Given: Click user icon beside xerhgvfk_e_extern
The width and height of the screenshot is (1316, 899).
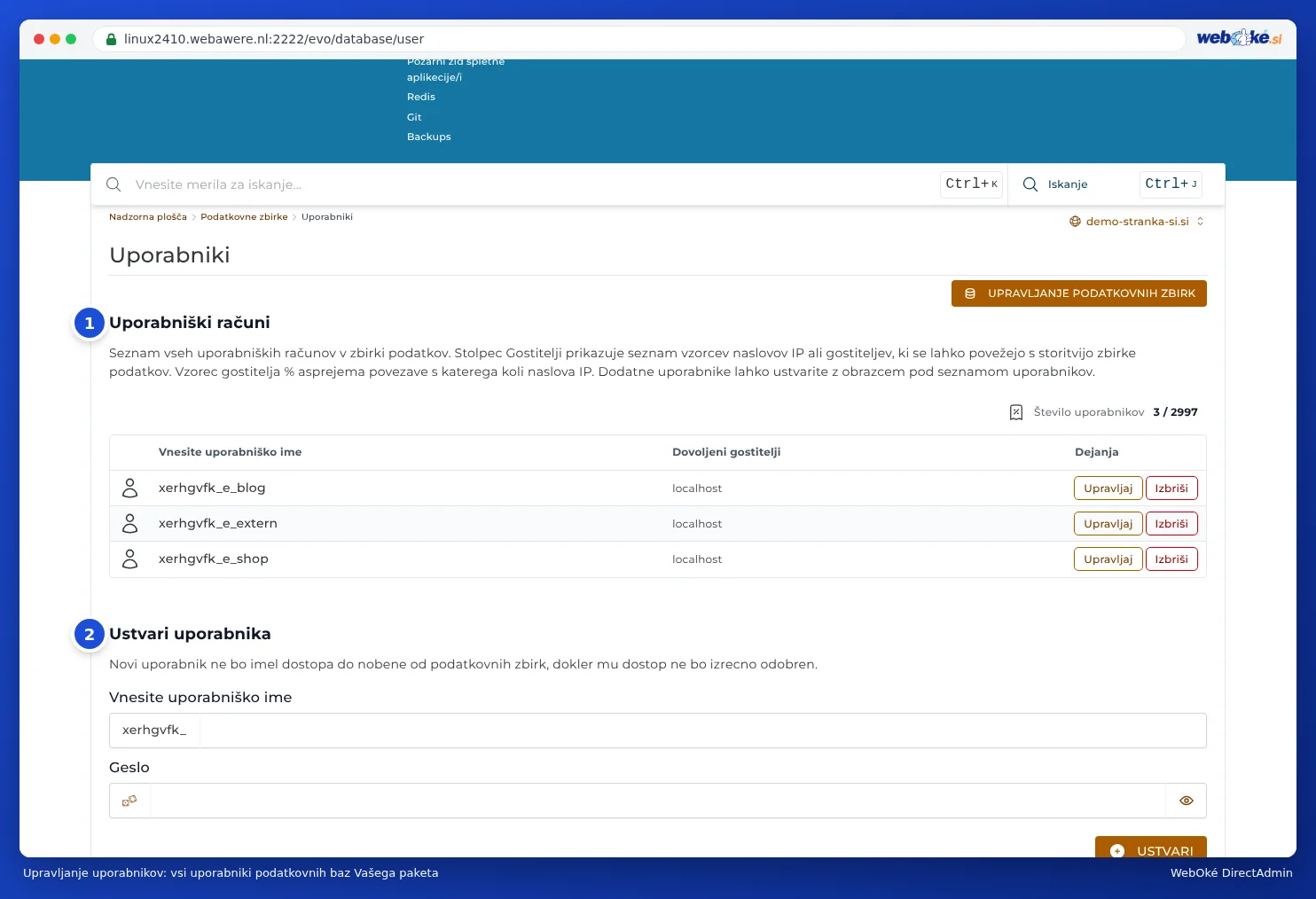Looking at the screenshot, I should point(130,523).
